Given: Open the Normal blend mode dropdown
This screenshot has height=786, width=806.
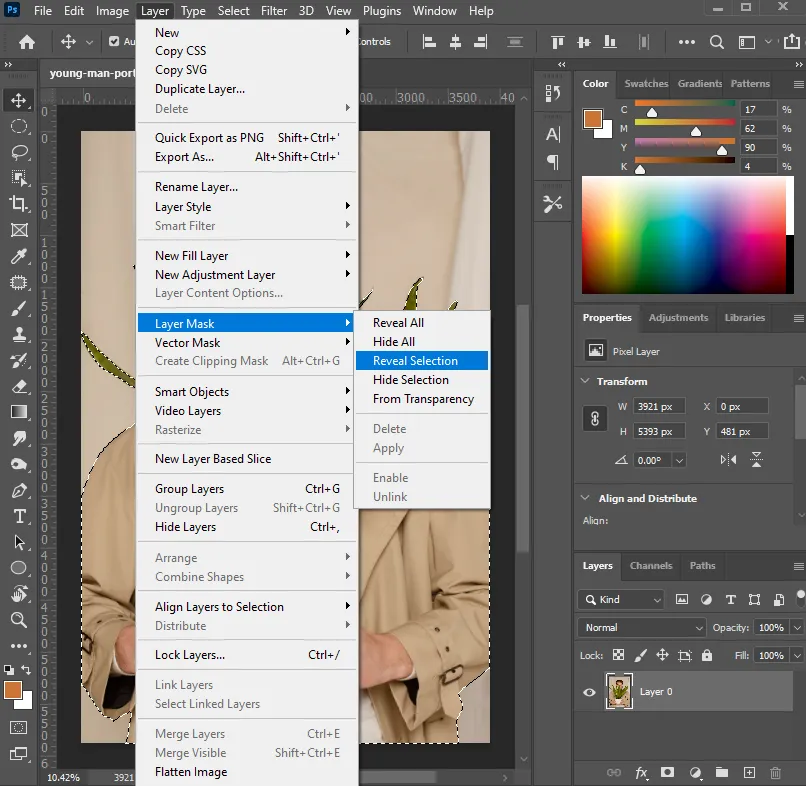Looking at the screenshot, I should 643,628.
